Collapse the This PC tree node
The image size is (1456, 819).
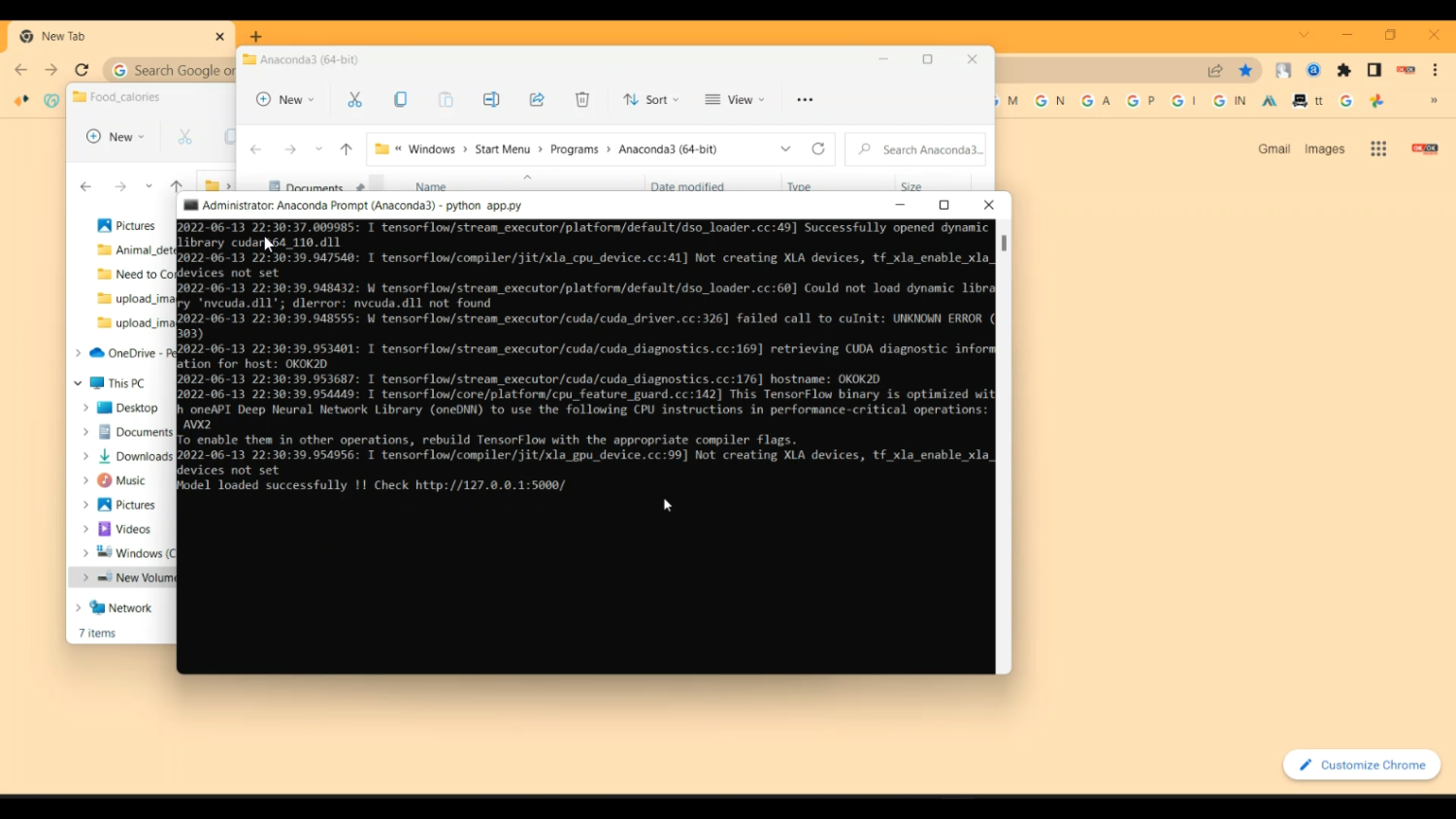(x=78, y=383)
